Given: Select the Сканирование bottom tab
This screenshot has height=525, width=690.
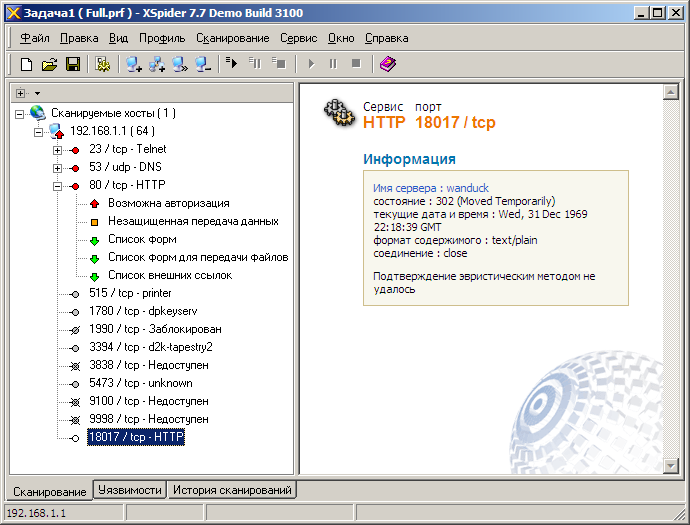Looking at the screenshot, I should tap(49, 492).
